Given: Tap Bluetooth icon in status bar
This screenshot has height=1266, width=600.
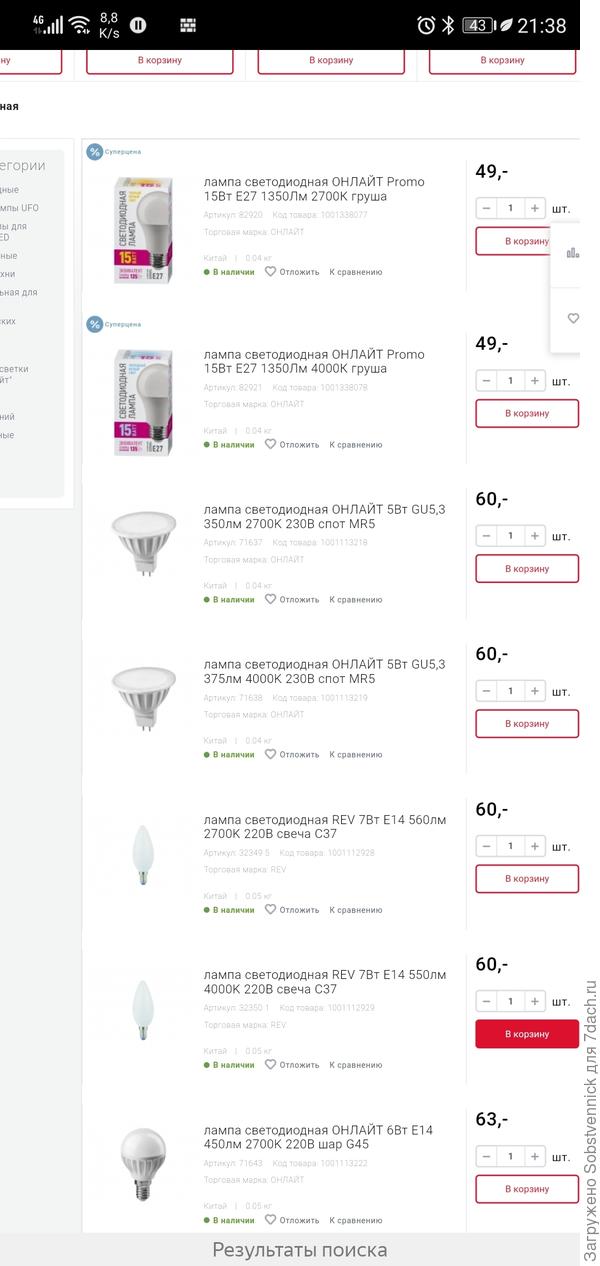Looking at the screenshot, I should [x=448, y=26].
